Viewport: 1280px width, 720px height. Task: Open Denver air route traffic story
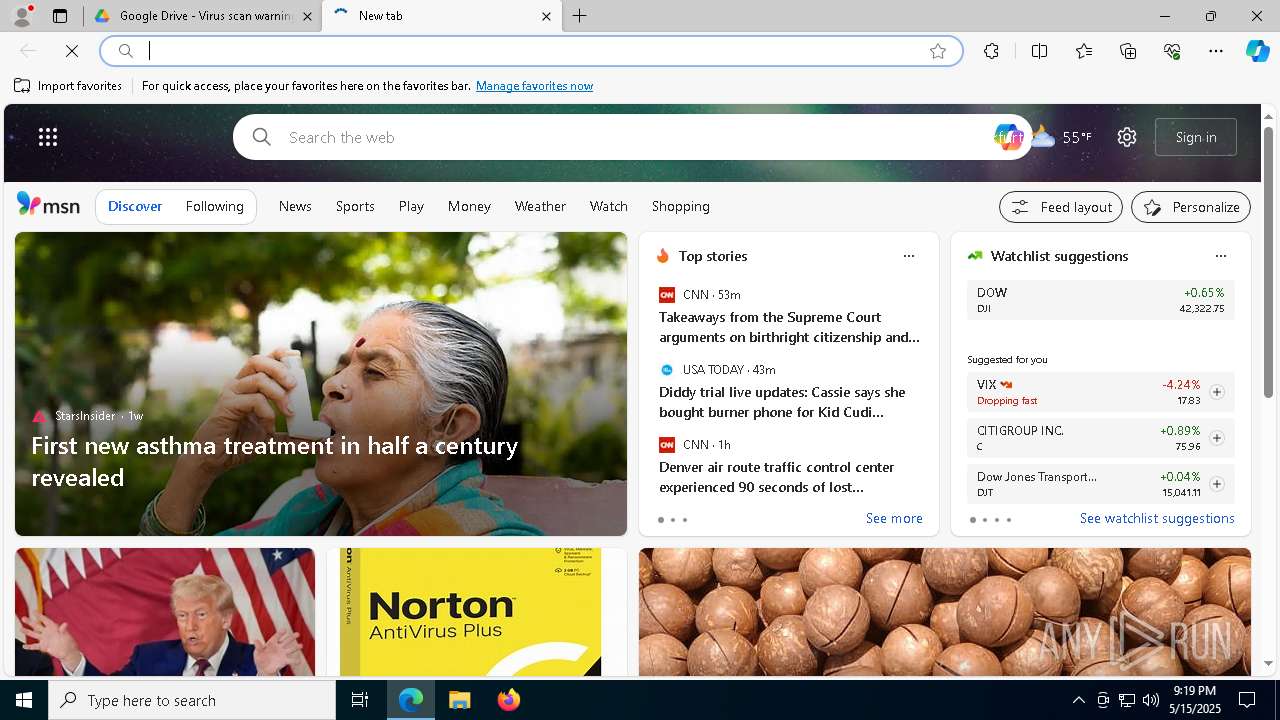(776, 477)
